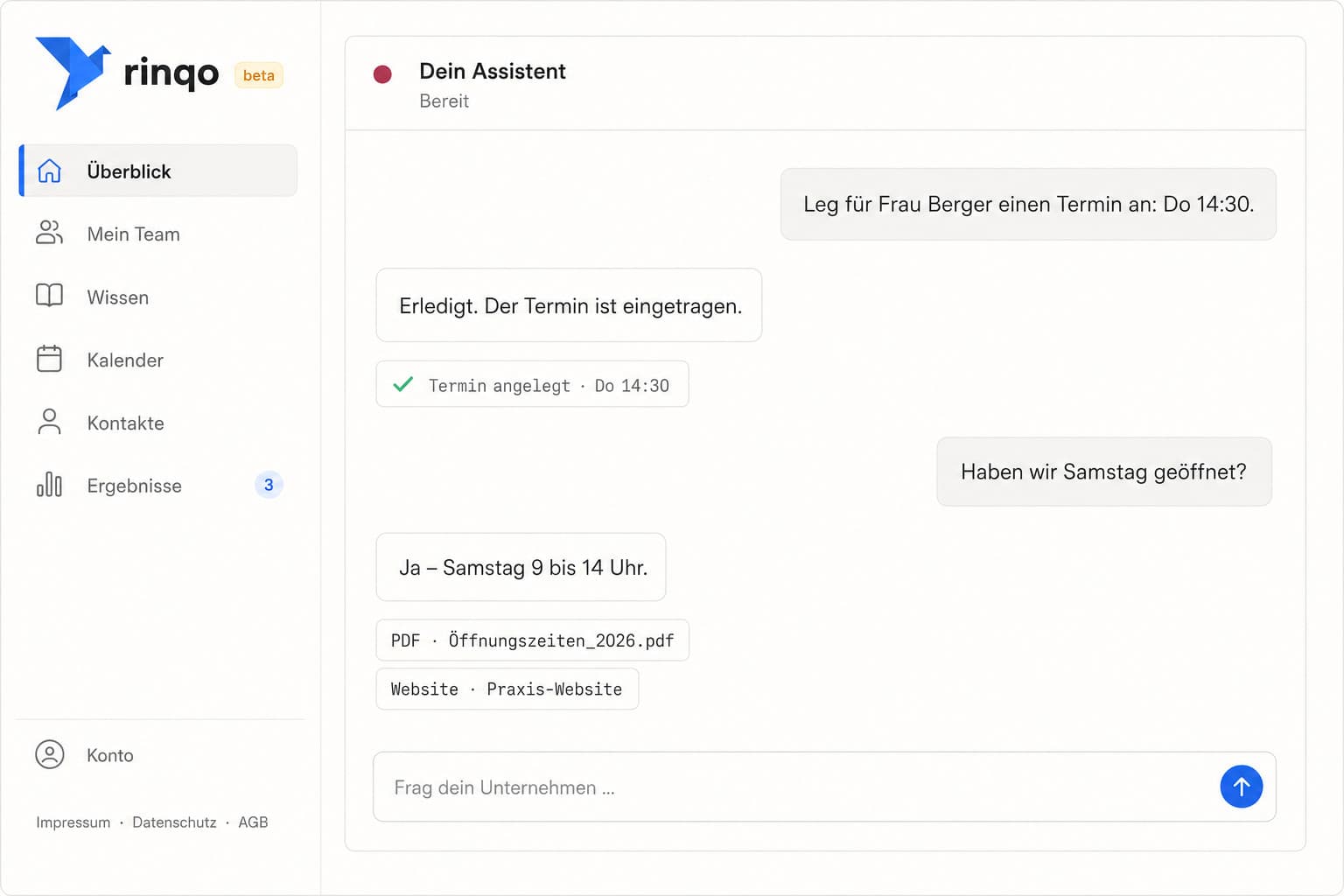Click the Termin angelegt Do 14:30 chip
The height and width of the screenshot is (896, 1344).
click(532, 384)
